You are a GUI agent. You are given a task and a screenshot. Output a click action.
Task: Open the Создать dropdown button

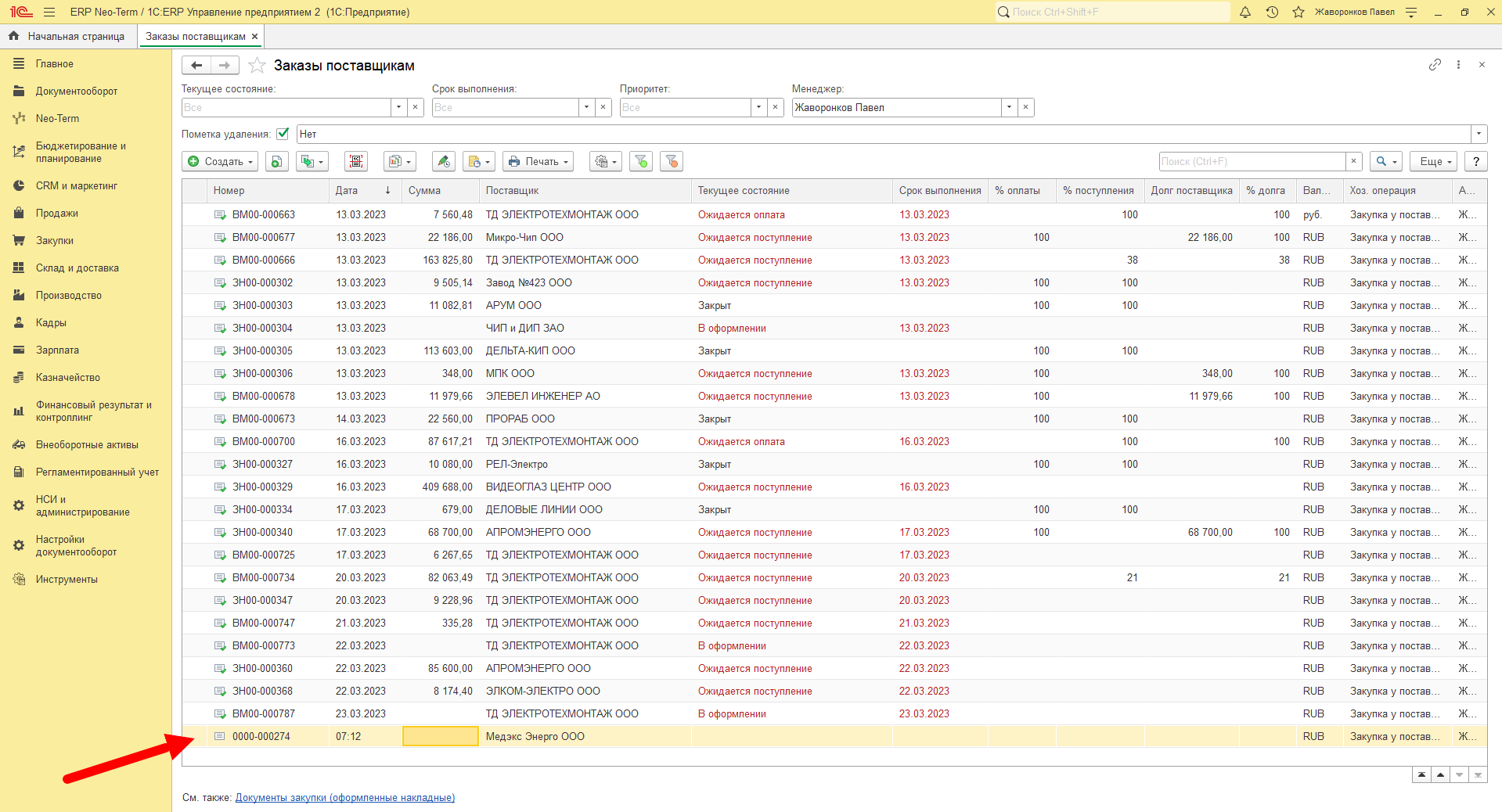pyautogui.click(x=221, y=162)
